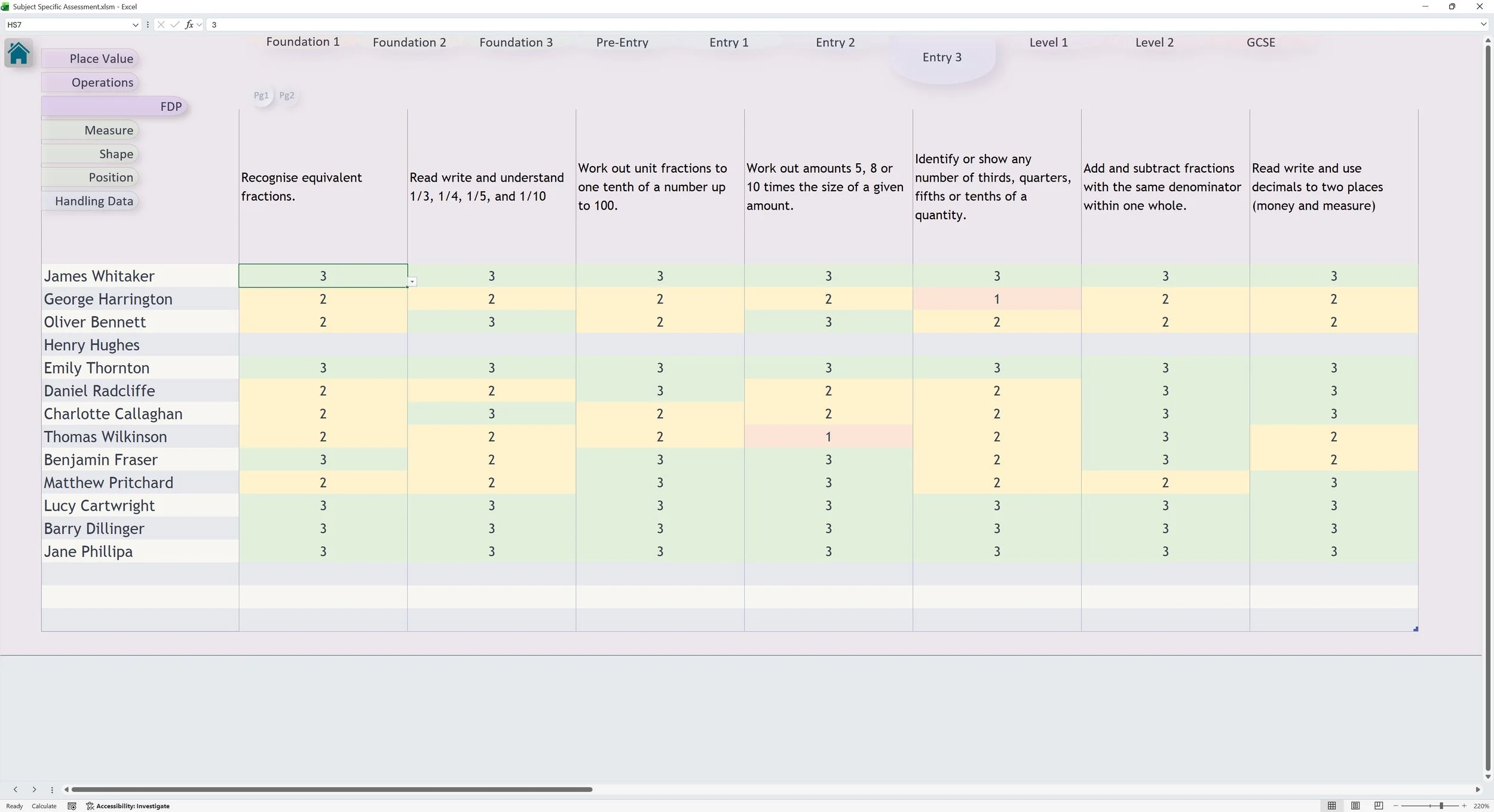Open the Measure section
Screen dimensions: 1494x812
pos(90,130)
